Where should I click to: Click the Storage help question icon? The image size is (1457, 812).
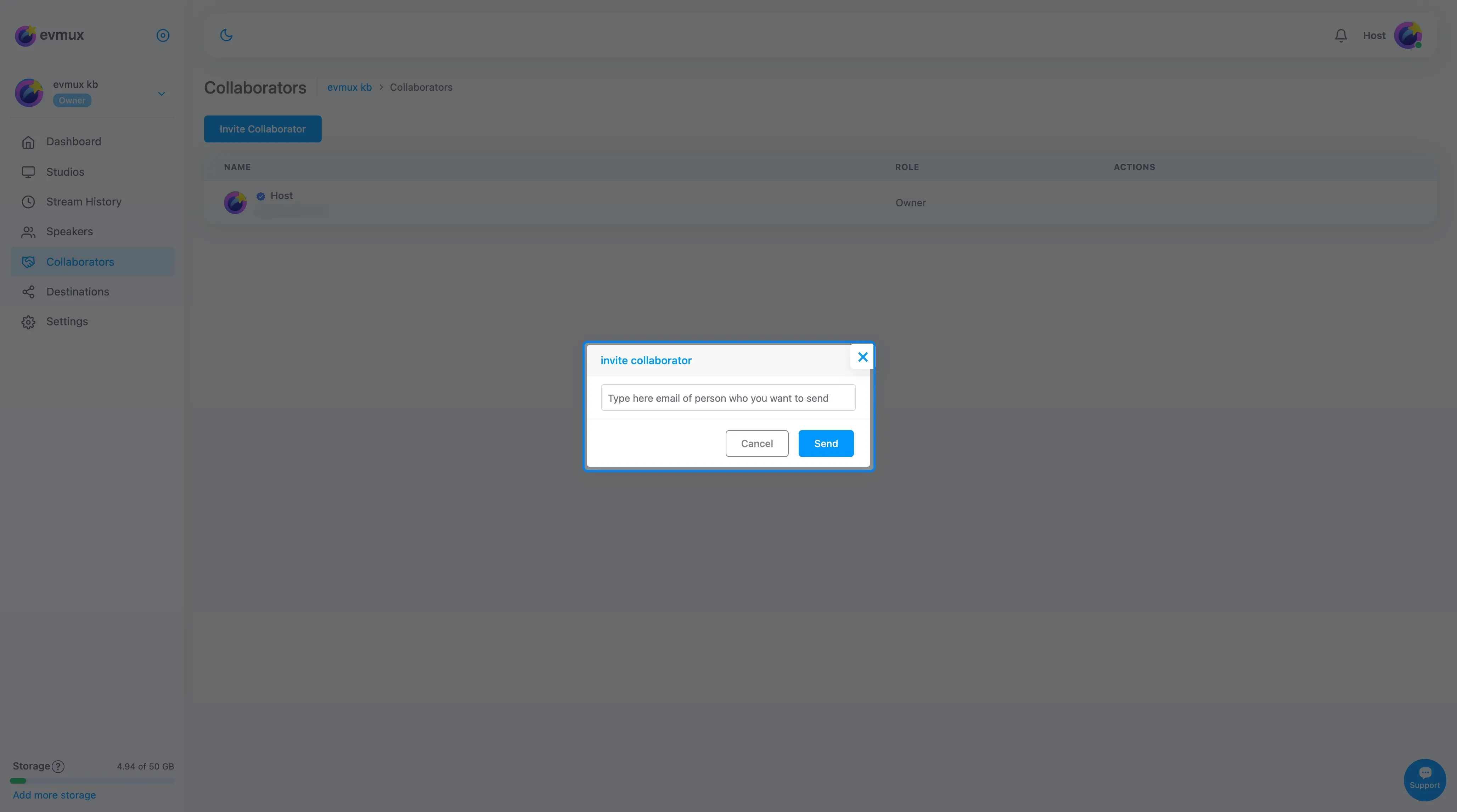click(x=58, y=767)
